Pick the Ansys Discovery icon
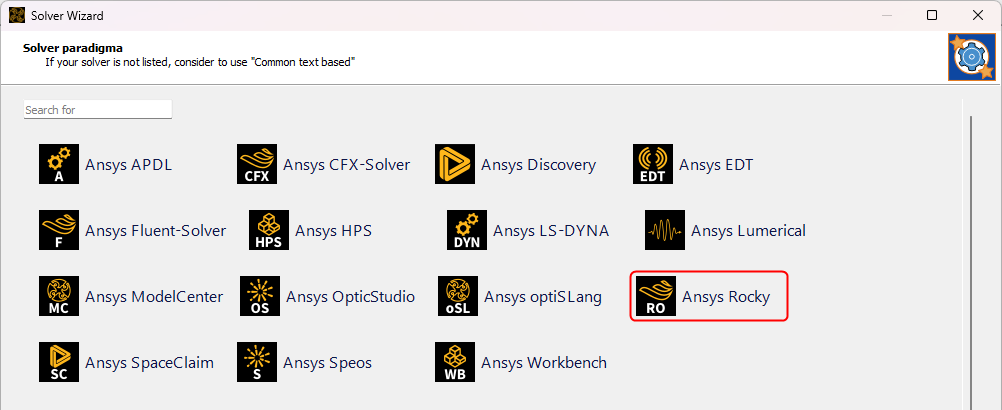Screen dimensions: 1002x410 click(455, 164)
